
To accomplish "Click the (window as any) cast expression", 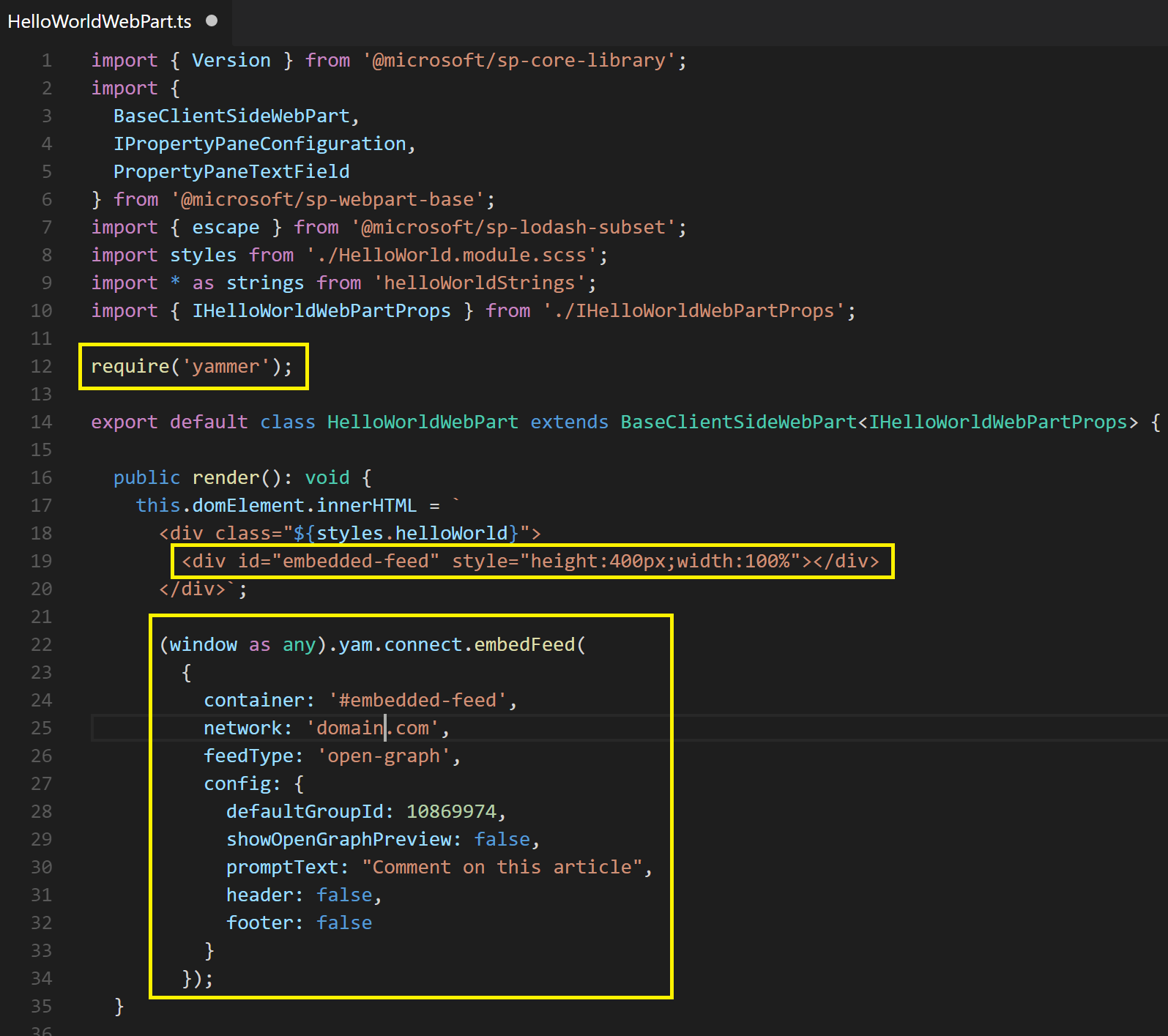I will pos(242,644).
